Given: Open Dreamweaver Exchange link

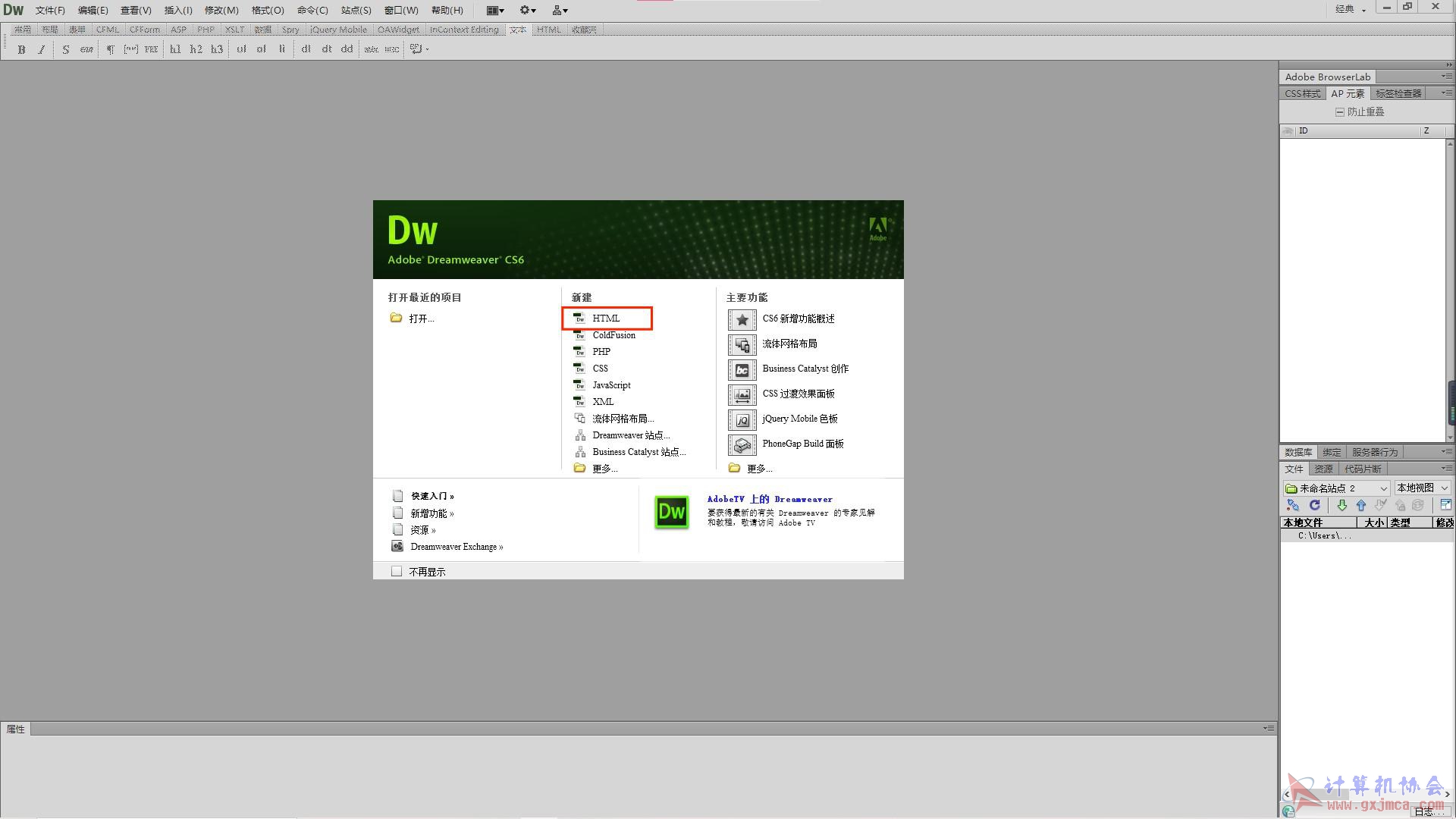Looking at the screenshot, I should (x=457, y=547).
